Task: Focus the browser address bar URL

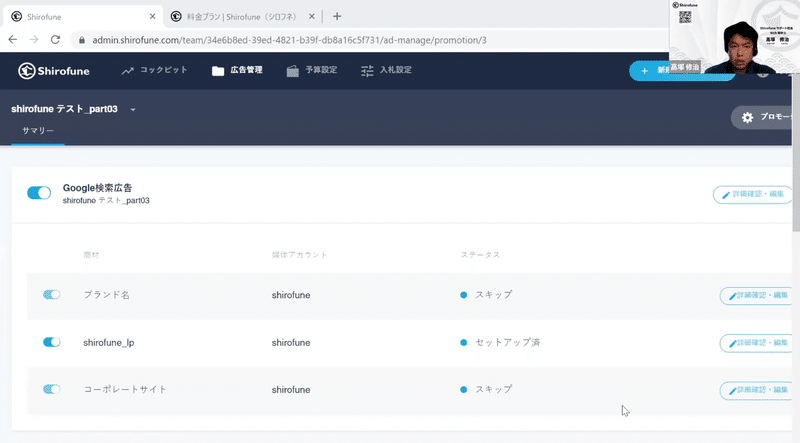Action: (289, 40)
